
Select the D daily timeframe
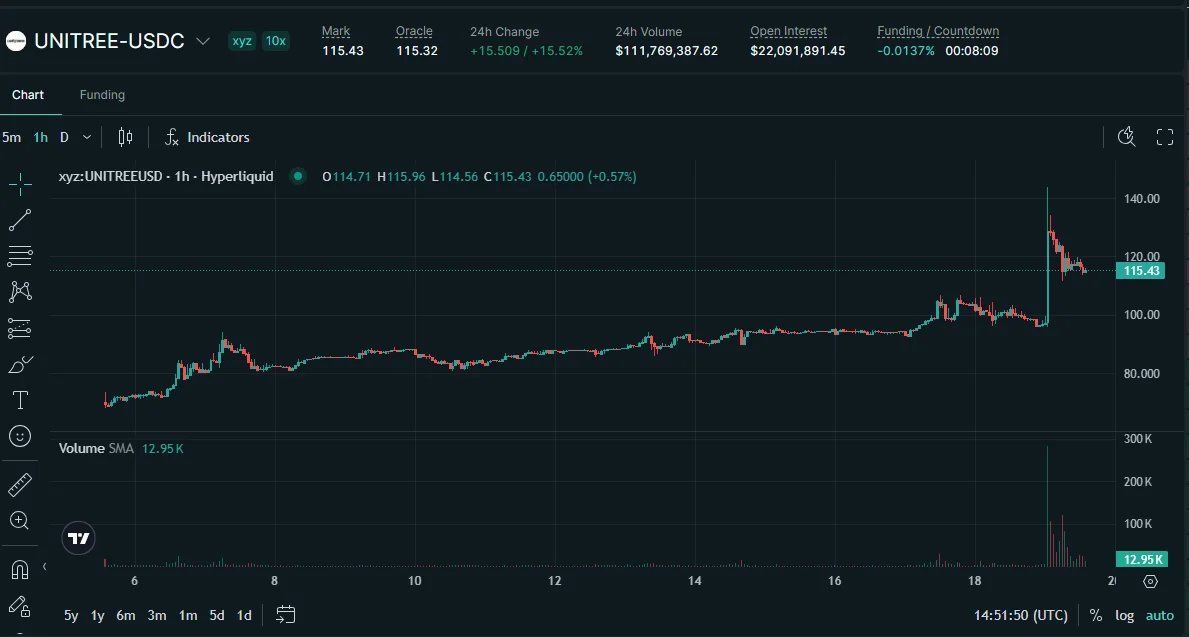(64, 137)
